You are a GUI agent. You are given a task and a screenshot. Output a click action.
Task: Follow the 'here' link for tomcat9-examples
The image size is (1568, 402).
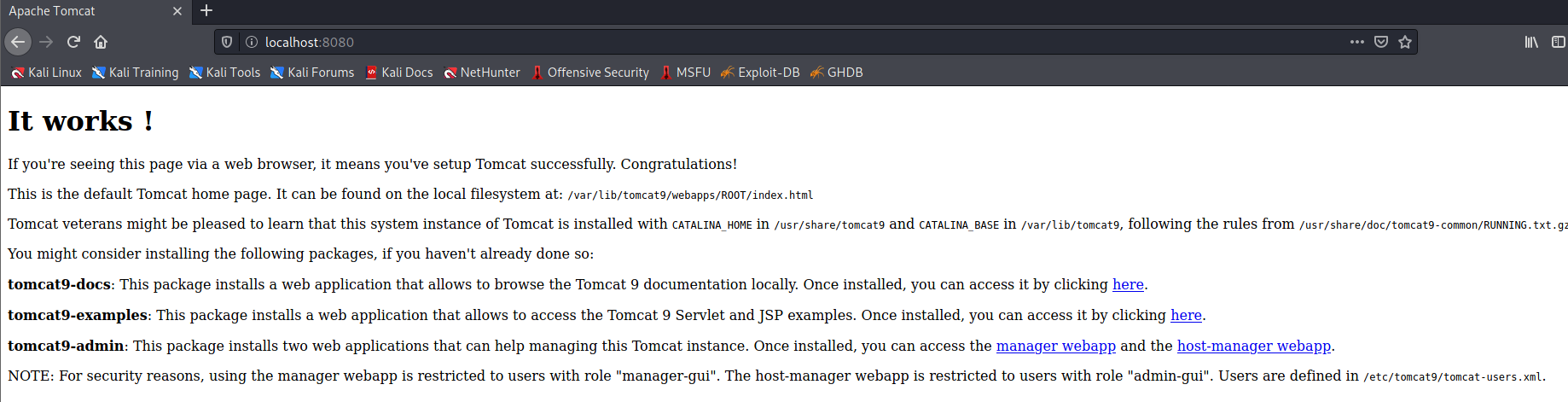click(x=1186, y=315)
